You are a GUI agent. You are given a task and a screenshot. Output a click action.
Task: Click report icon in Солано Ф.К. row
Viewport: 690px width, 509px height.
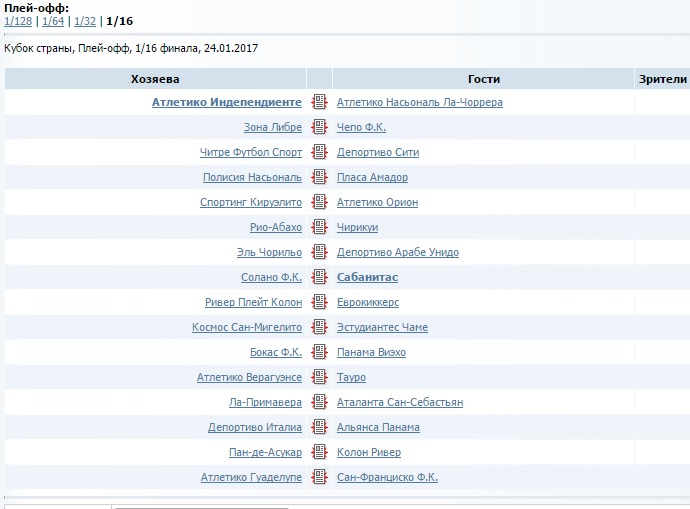(x=319, y=277)
